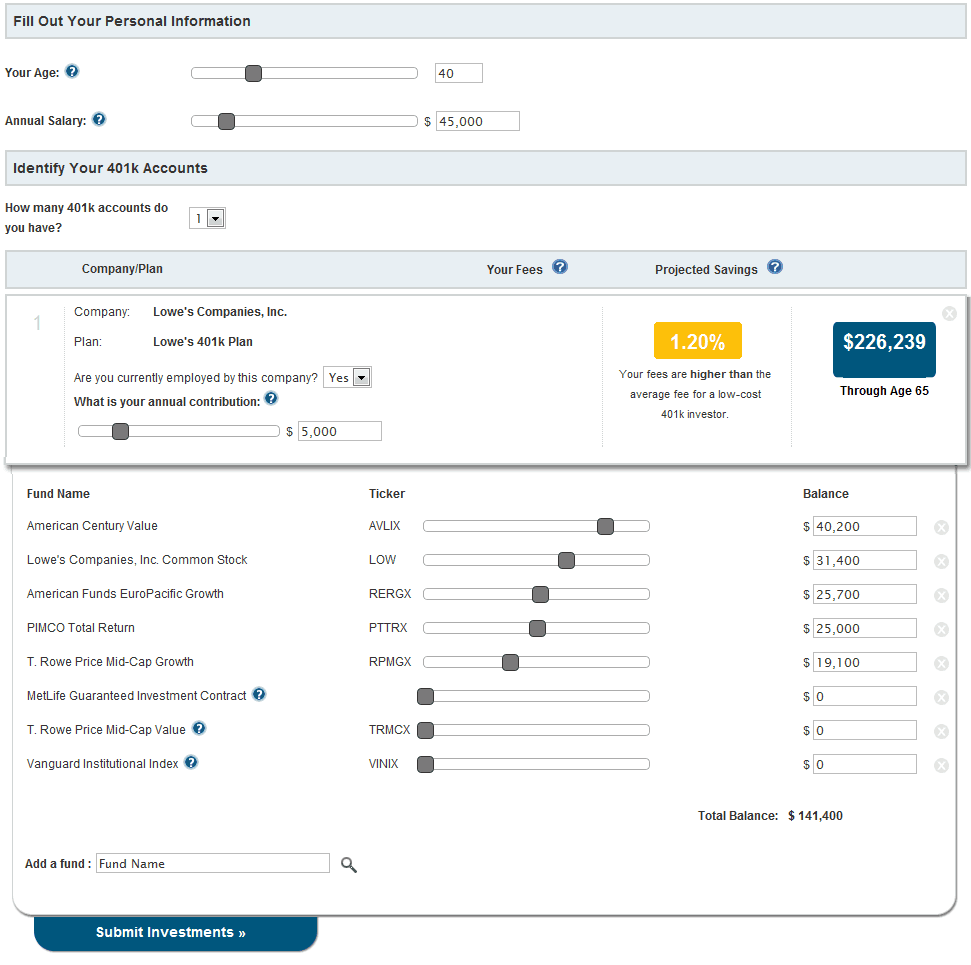Click help icon beside Vanguard Institutional Index

191,762
